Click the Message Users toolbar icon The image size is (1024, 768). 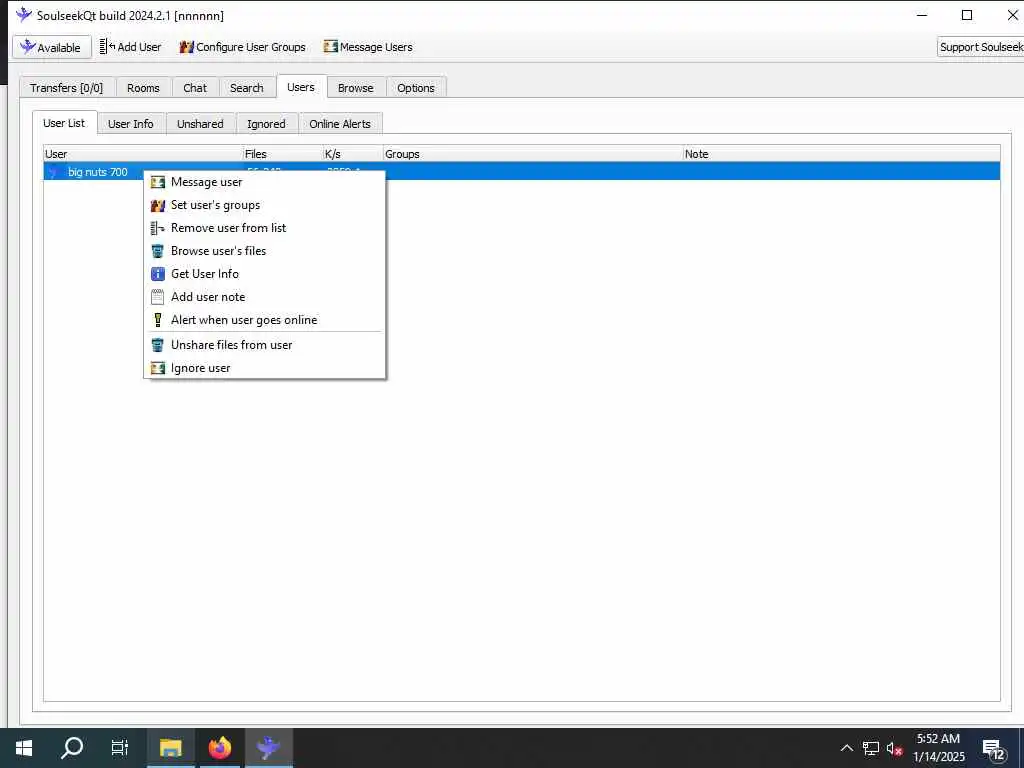pos(330,47)
